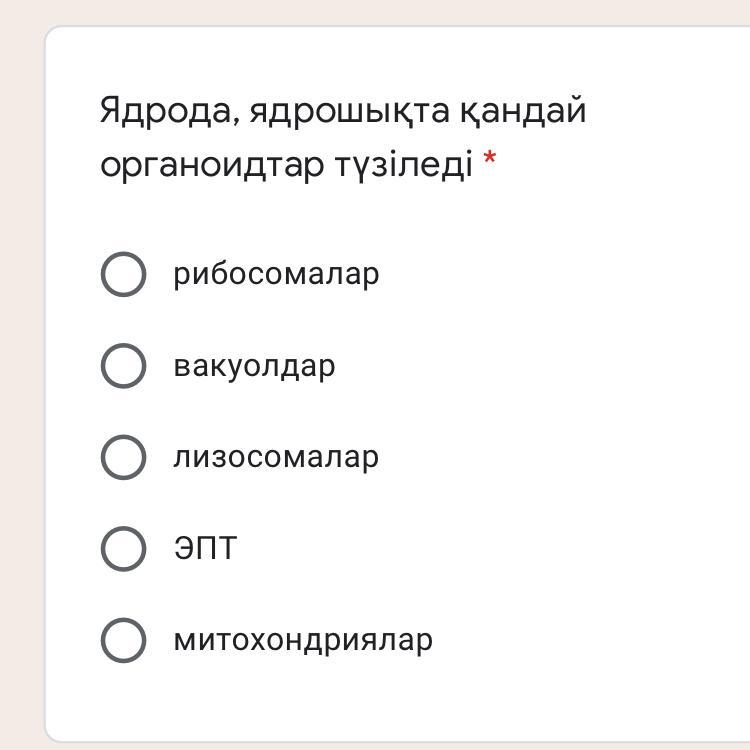Click the words органоидтар түзіледі
Screen dimensions: 750x750
pyautogui.click(x=286, y=166)
